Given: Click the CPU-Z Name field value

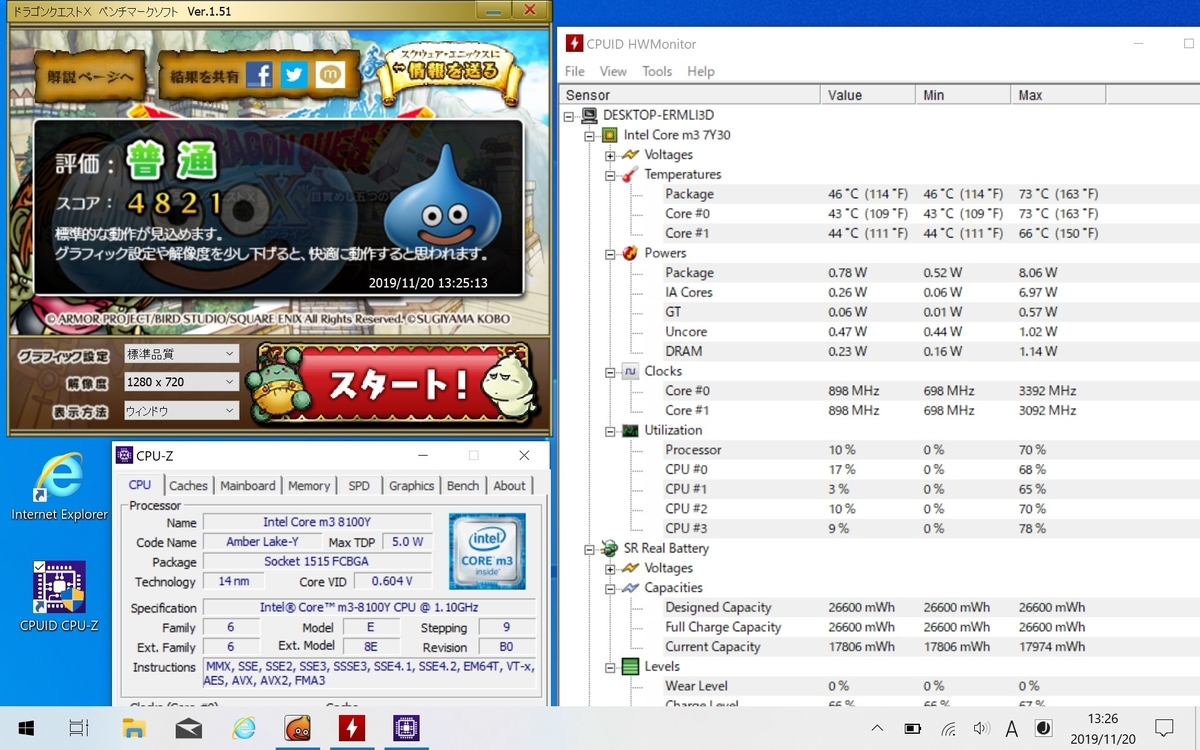Looking at the screenshot, I should click(317, 522).
